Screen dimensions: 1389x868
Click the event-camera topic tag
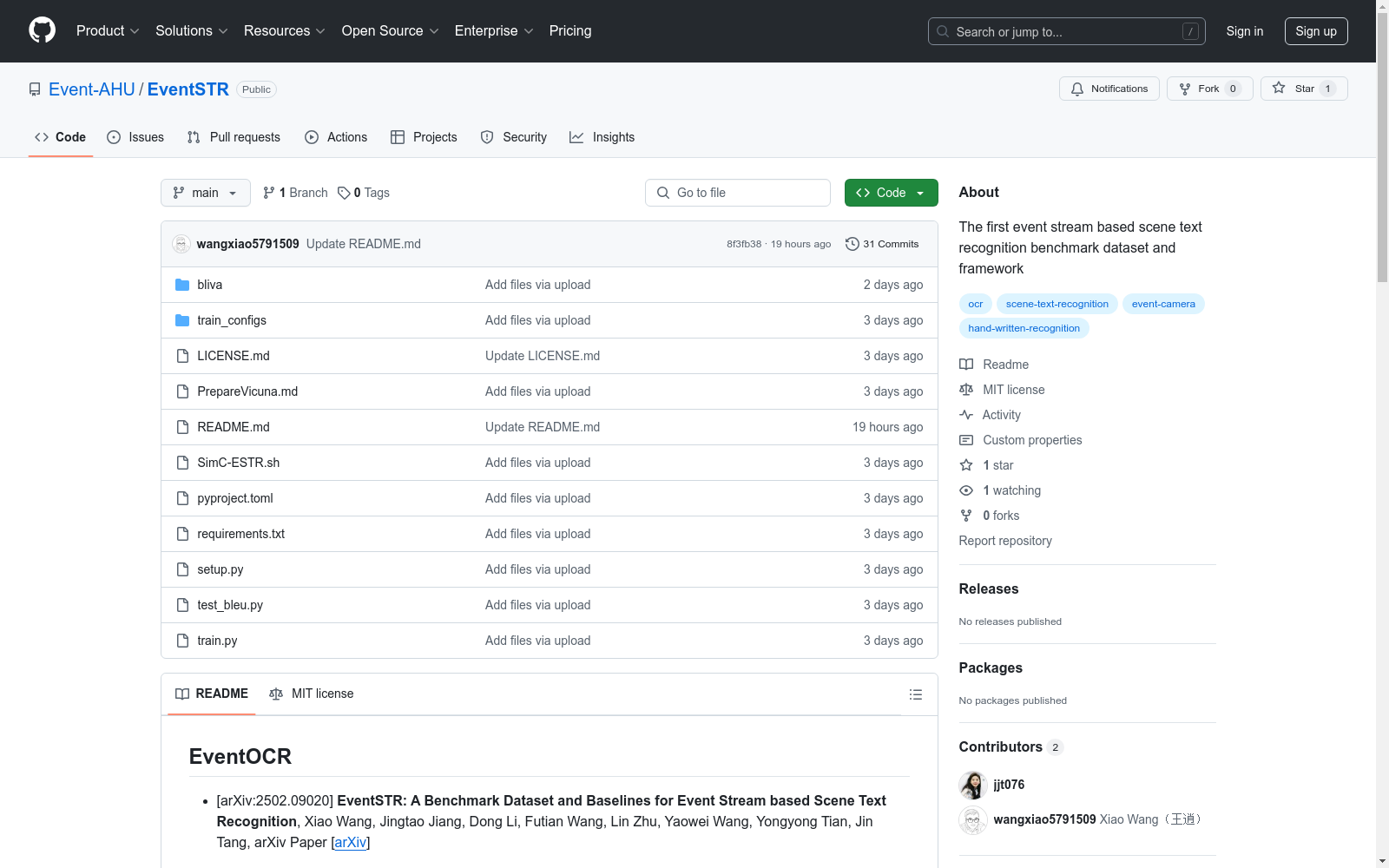1163,304
